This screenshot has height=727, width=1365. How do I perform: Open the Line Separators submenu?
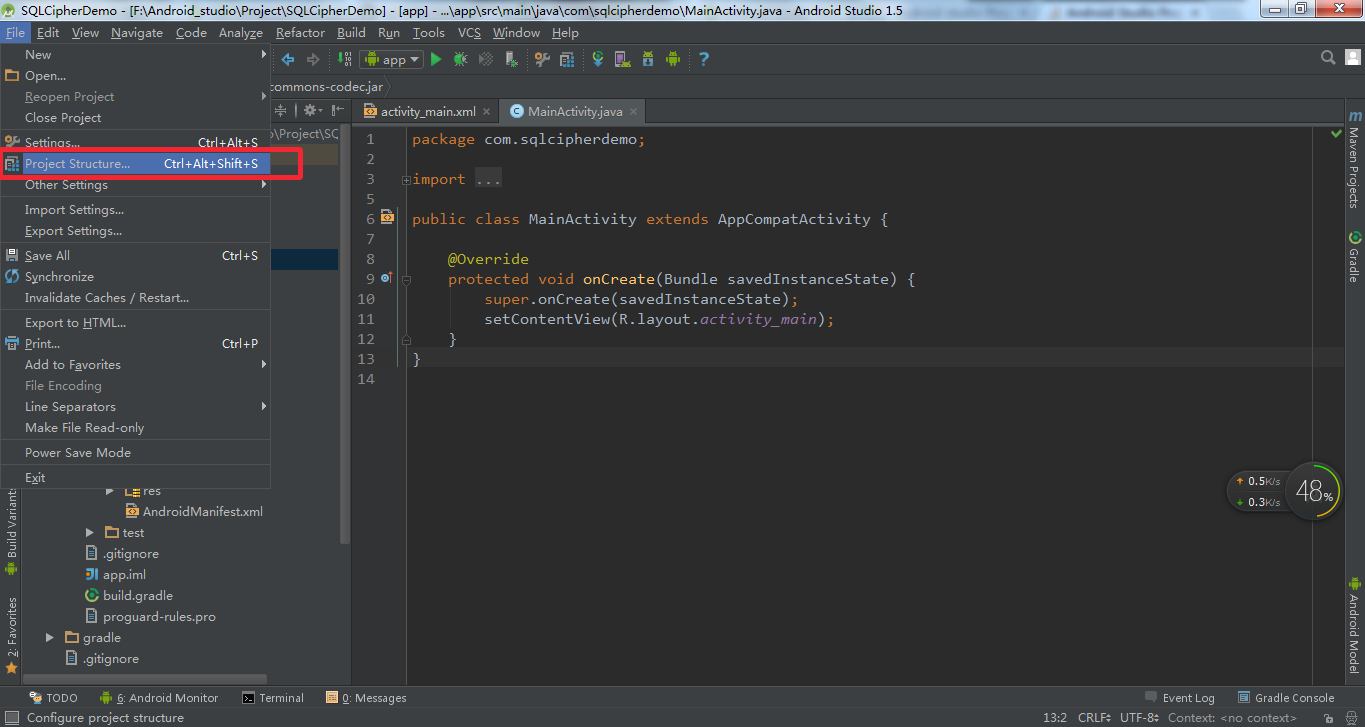click(x=136, y=406)
